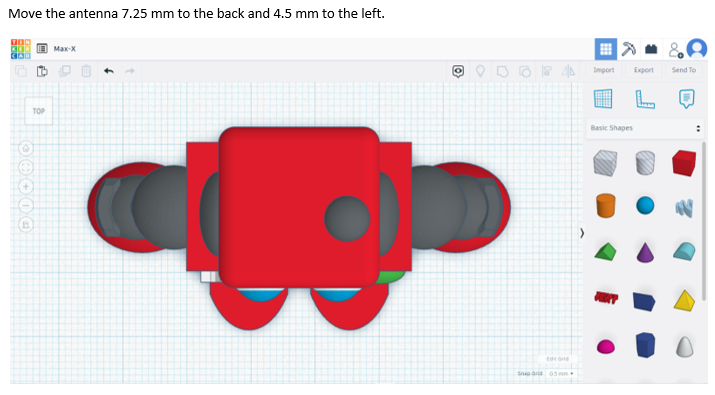Pick the Scribble shape
Viewport: 715px width, 395px height.
pyautogui.click(x=684, y=208)
